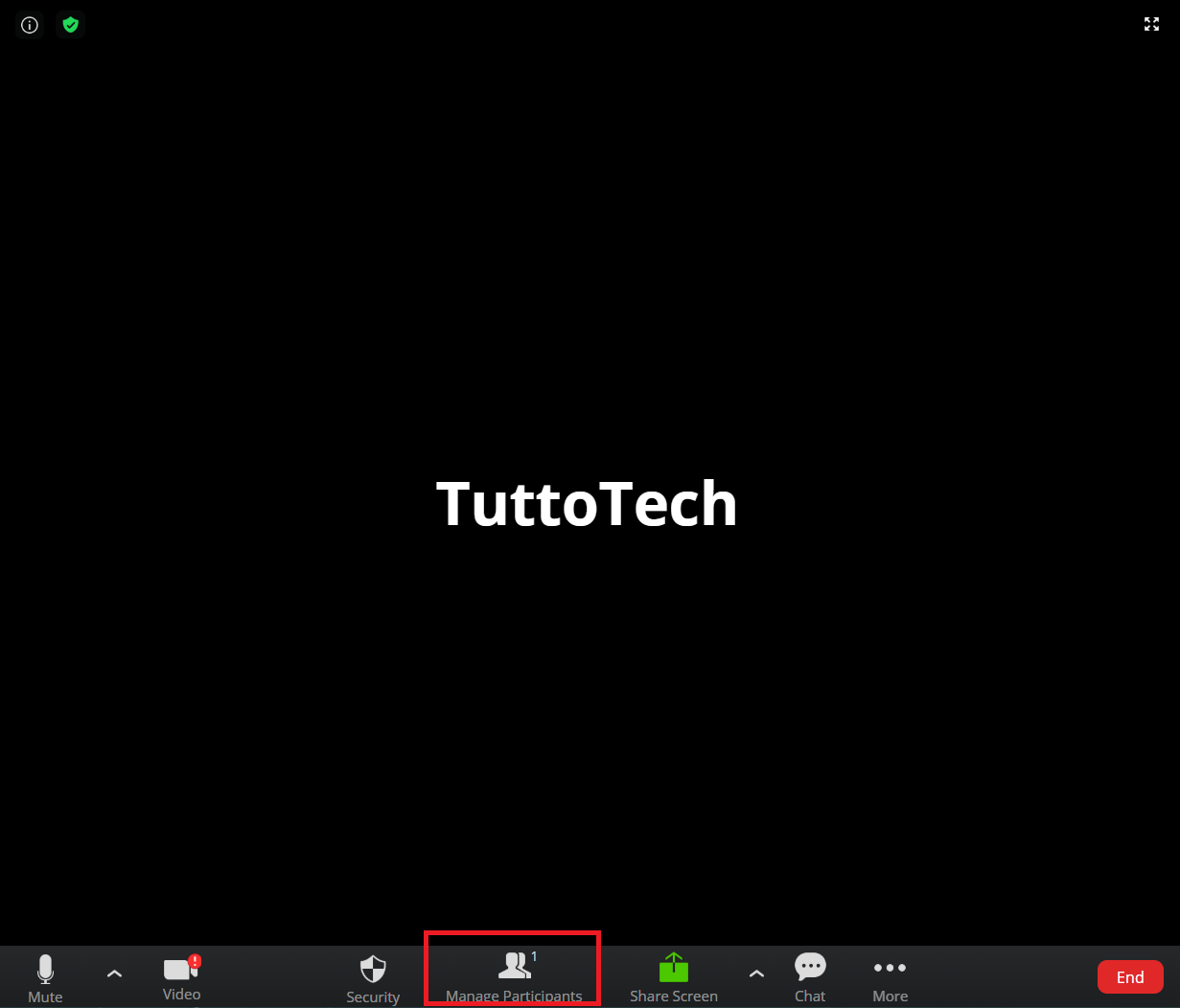Select the Chat text label in toolbar
1180x1008 pixels.
point(810,997)
